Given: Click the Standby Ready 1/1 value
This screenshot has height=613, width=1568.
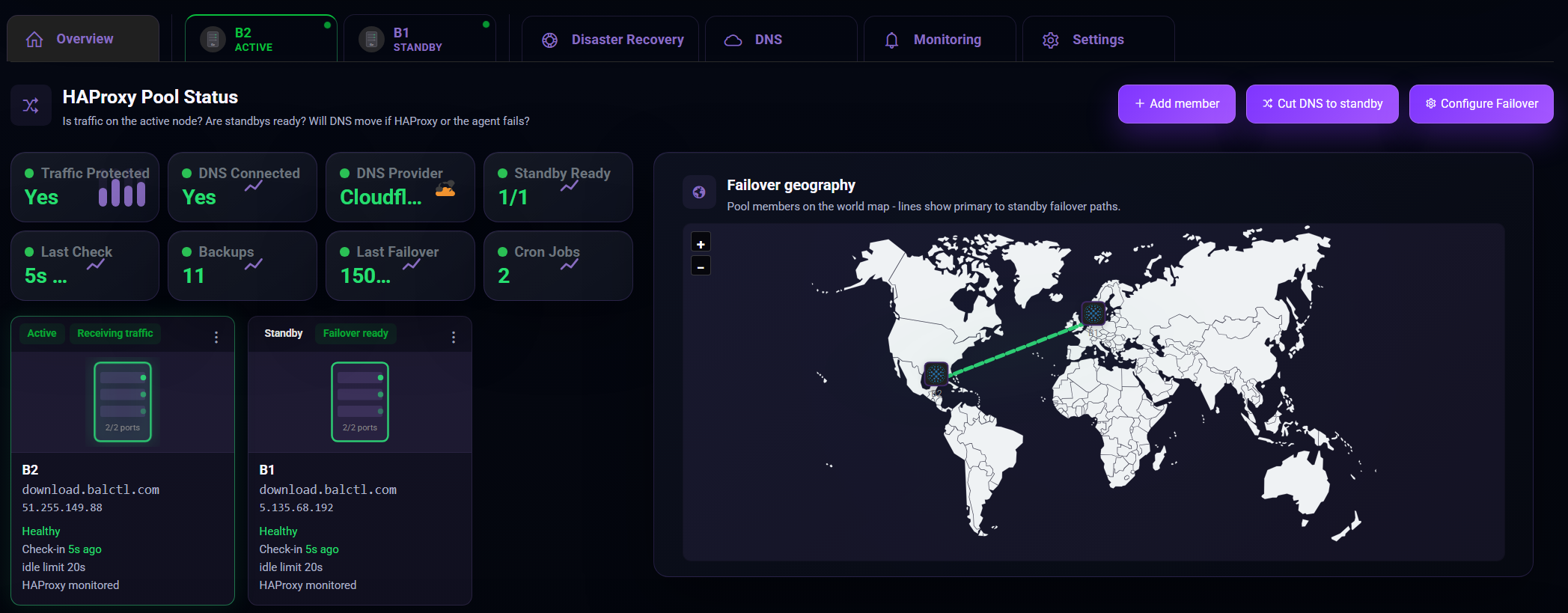Looking at the screenshot, I should coord(513,198).
